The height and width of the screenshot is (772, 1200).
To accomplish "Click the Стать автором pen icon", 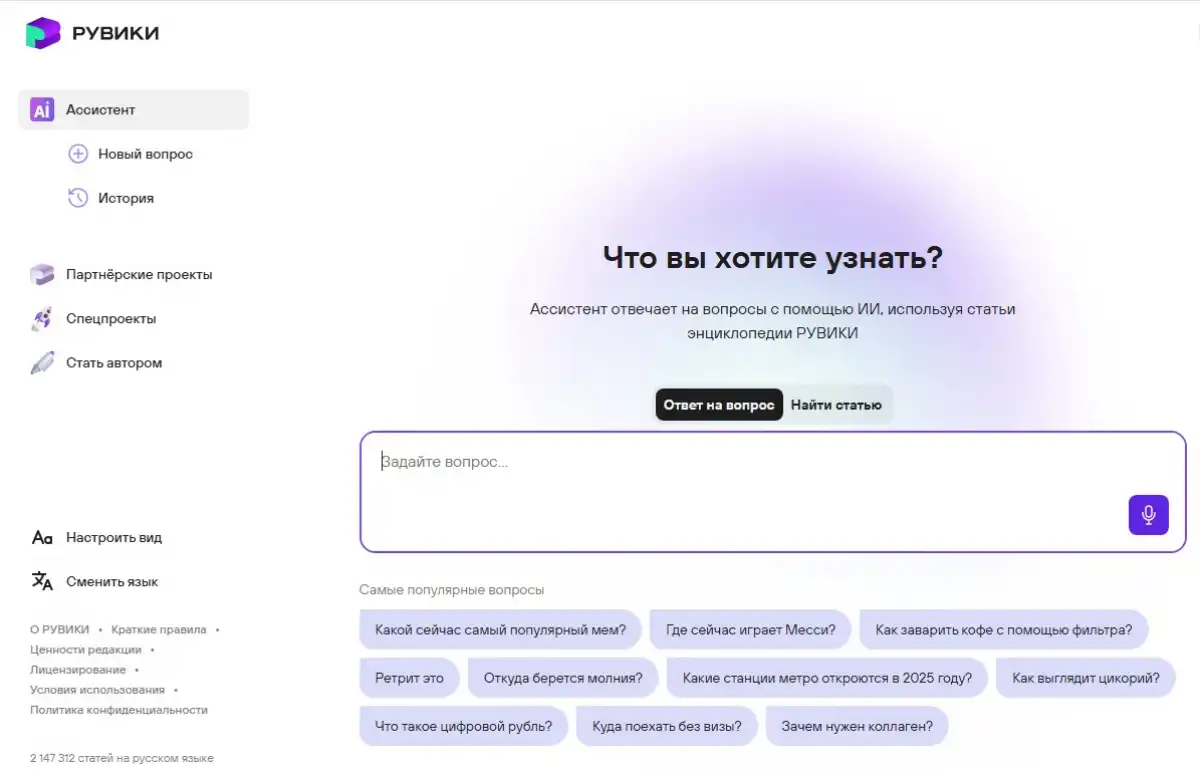I will (x=42, y=363).
